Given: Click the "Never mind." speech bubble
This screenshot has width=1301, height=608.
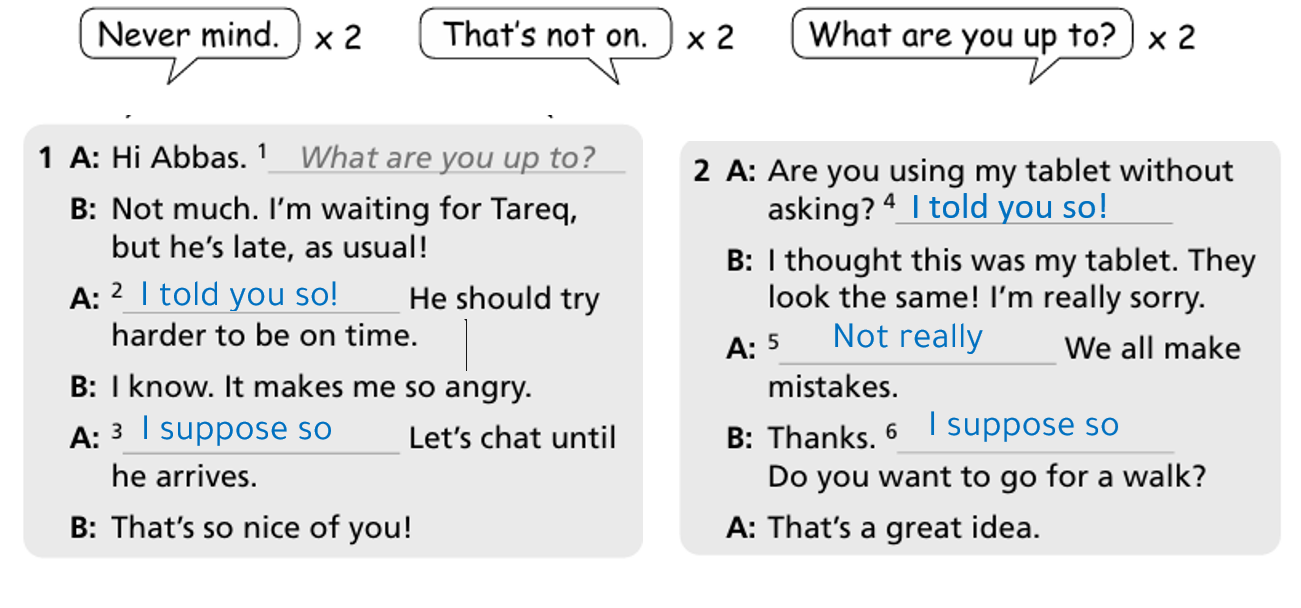Looking at the screenshot, I should coord(189,37).
